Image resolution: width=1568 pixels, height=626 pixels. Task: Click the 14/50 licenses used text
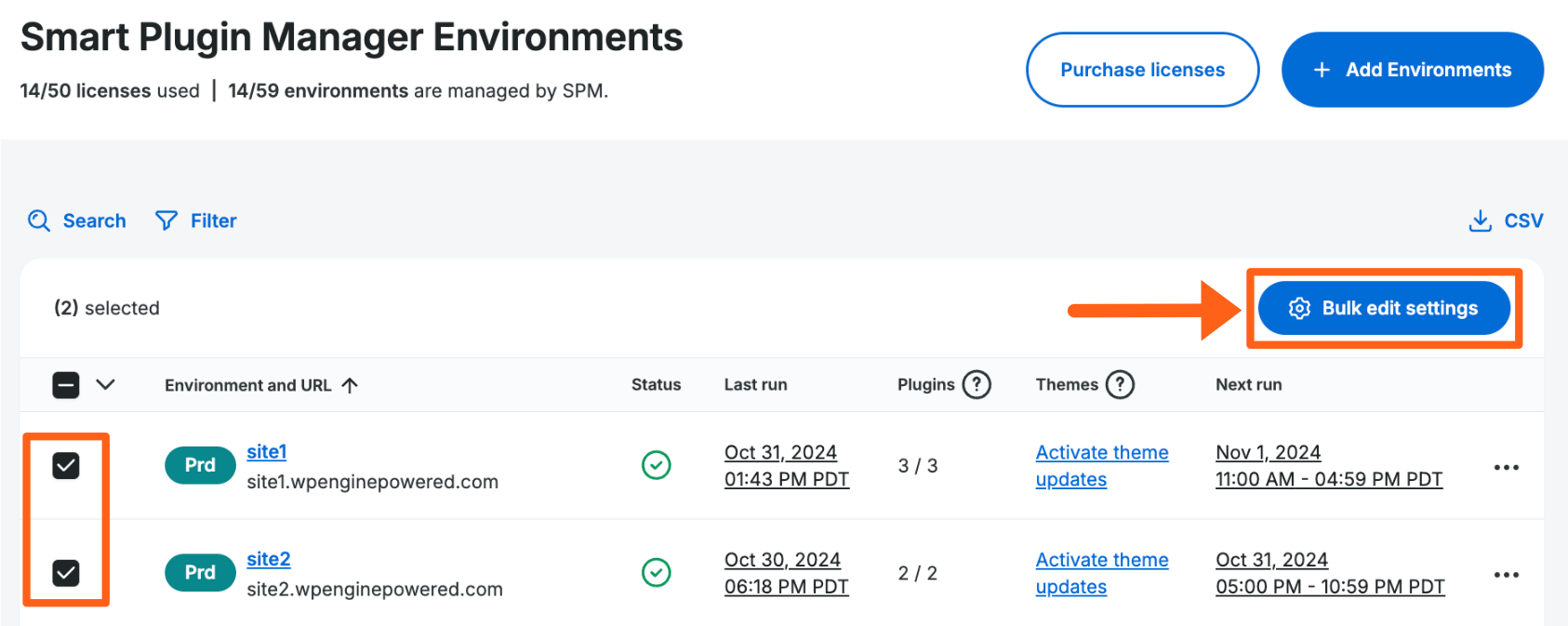click(x=110, y=91)
